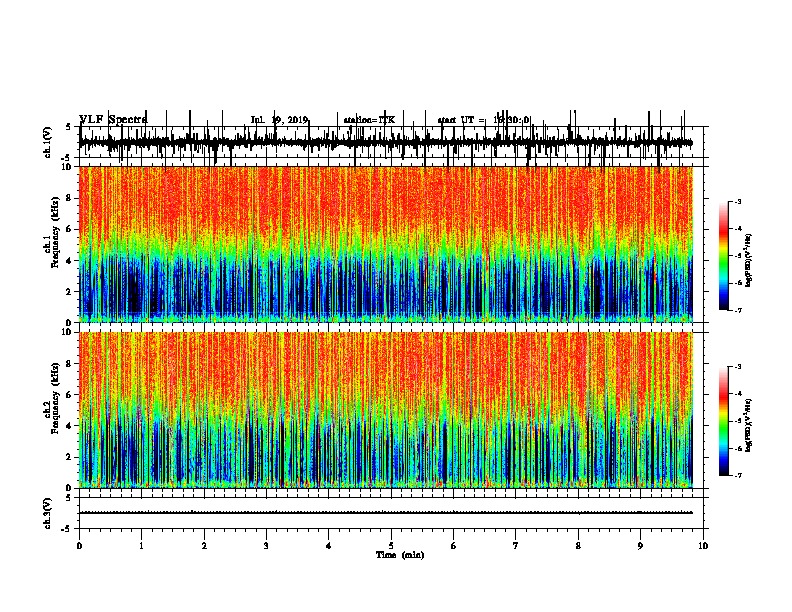
Task: Click the ch.1 spectrogram plot area
Action: click(386, 244)
